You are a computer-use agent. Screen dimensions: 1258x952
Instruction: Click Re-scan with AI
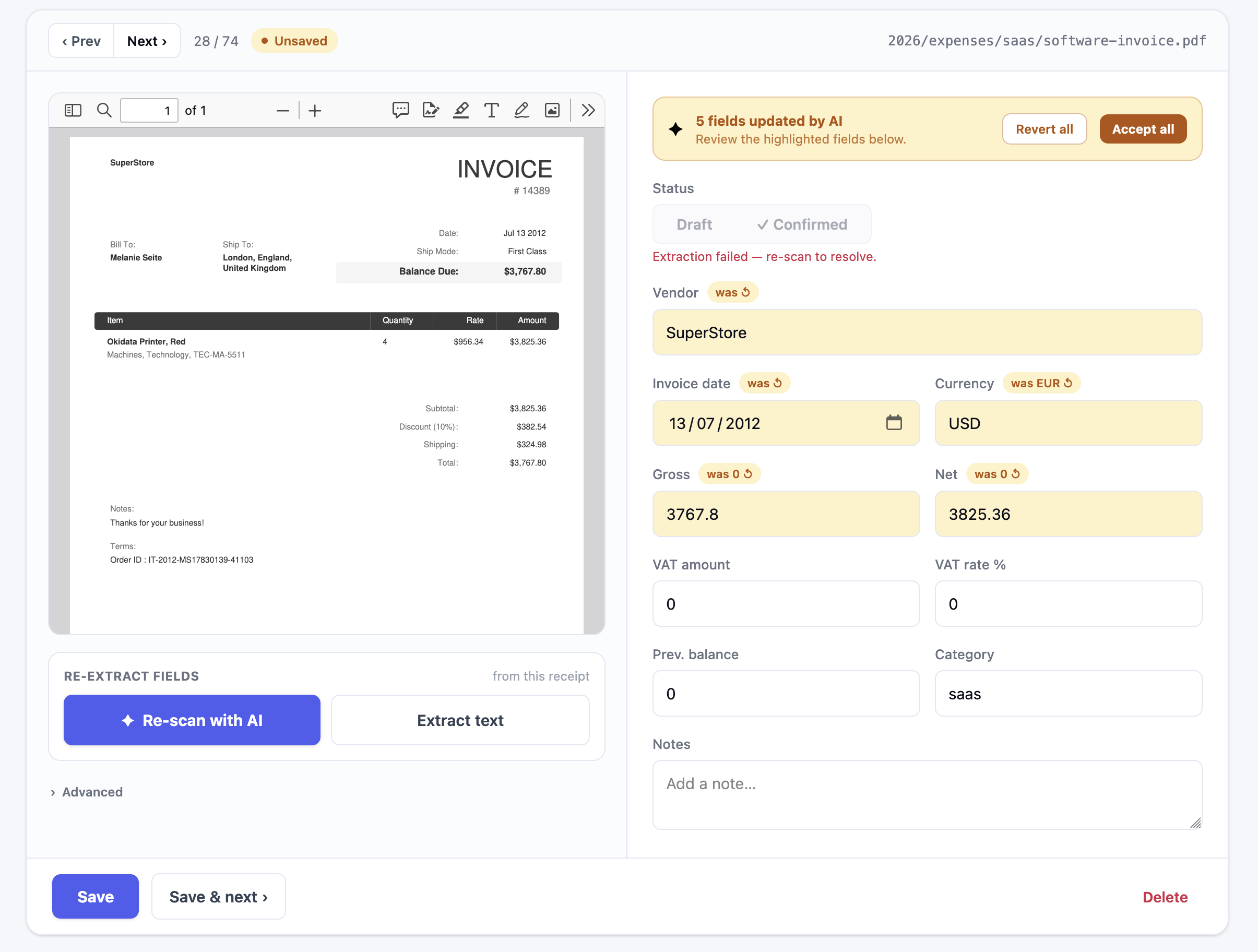192,720
